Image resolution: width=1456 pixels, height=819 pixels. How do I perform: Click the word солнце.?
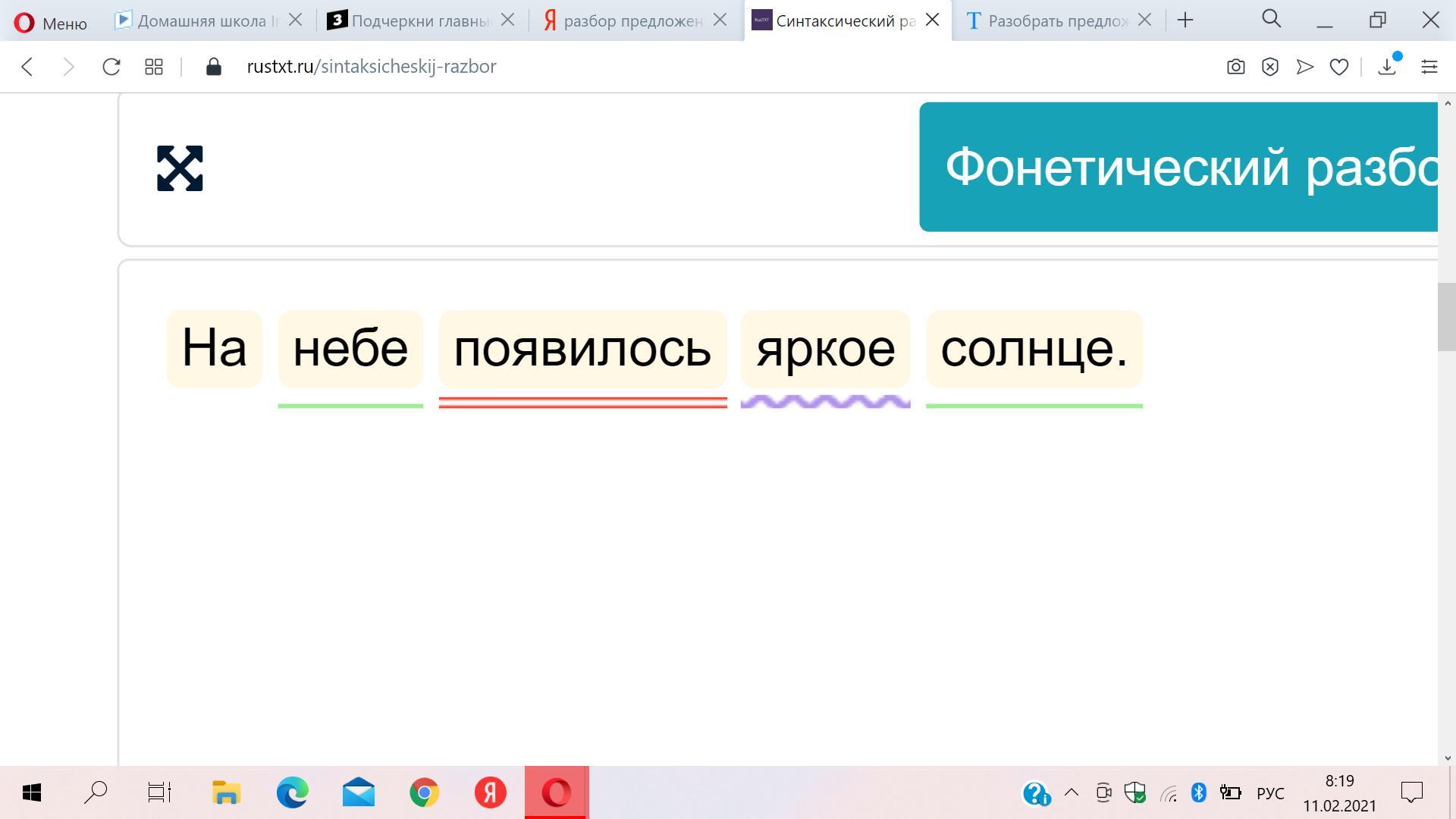(x=1034, y=349)
